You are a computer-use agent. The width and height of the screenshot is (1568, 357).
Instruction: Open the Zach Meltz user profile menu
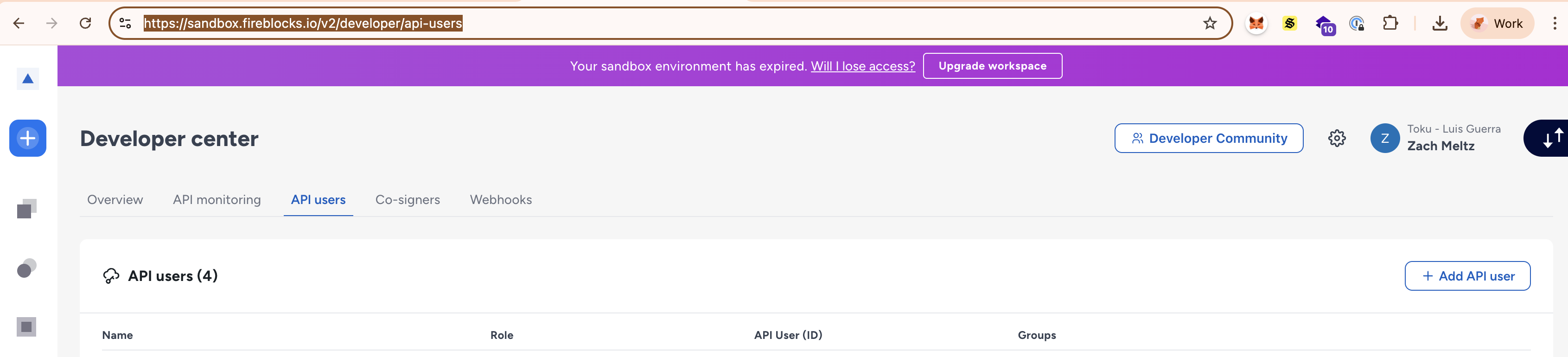[1435, 138]
